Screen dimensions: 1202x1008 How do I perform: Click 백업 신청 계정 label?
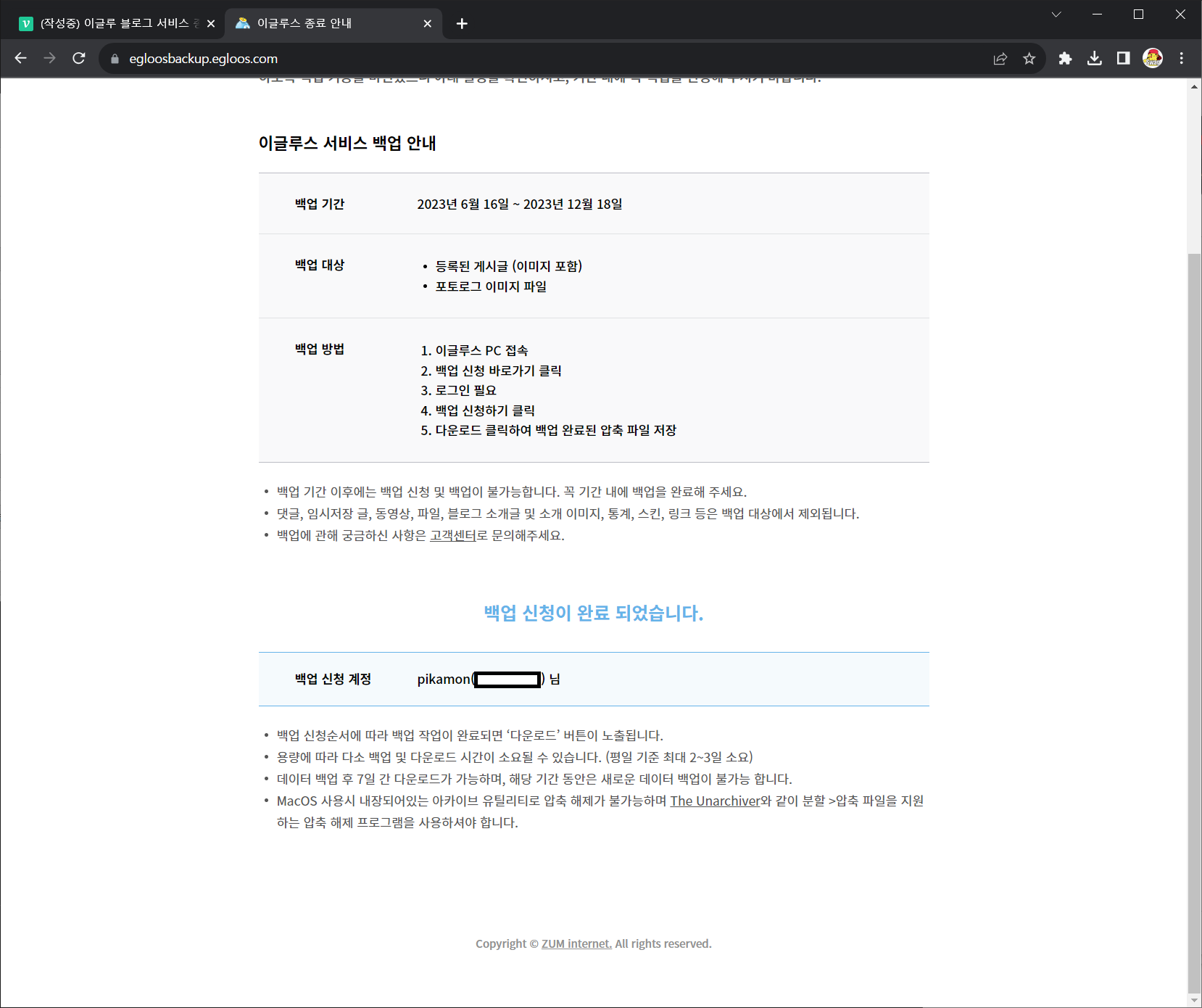(x=333, y=679)
